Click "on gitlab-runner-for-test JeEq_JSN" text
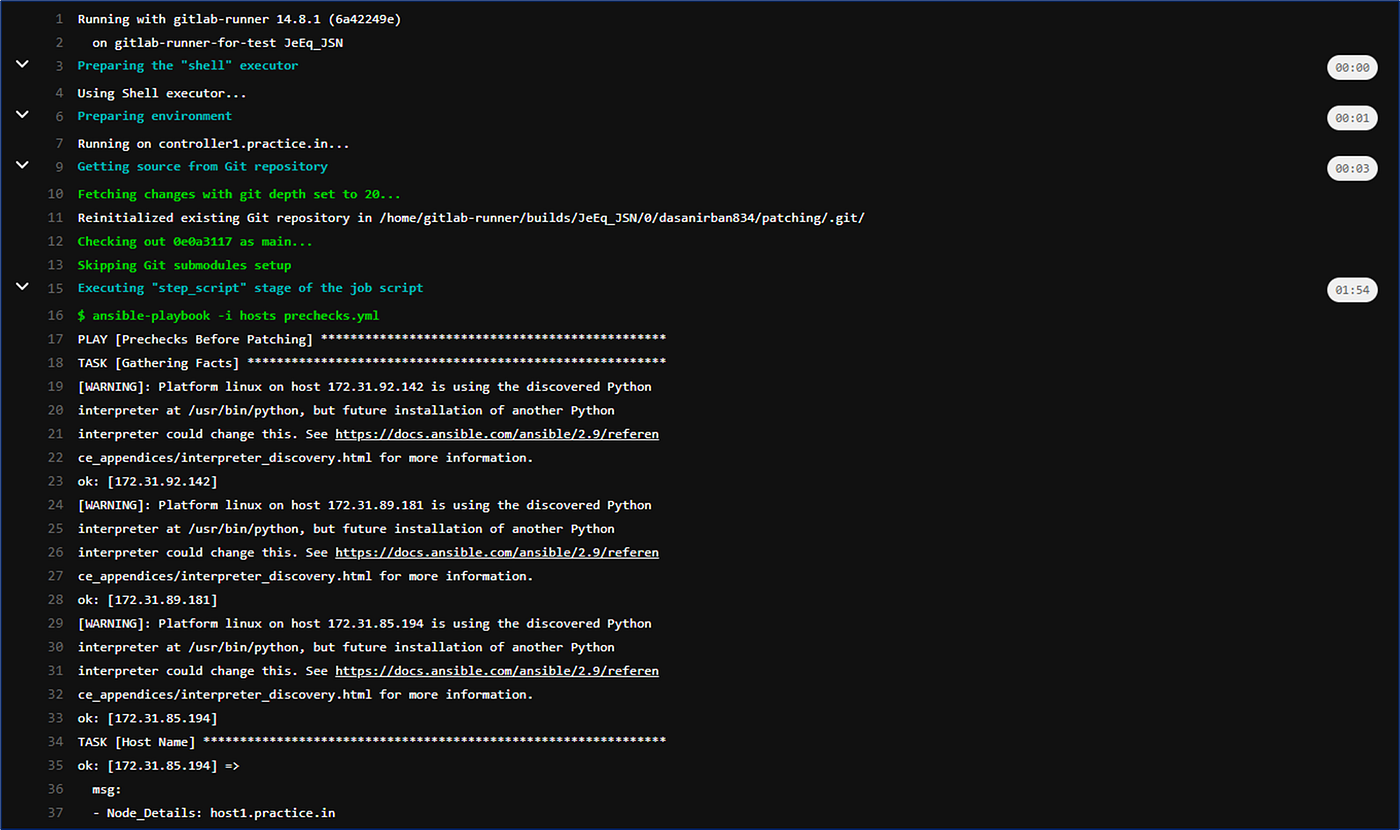1400x830 pixels. [218, 42]
